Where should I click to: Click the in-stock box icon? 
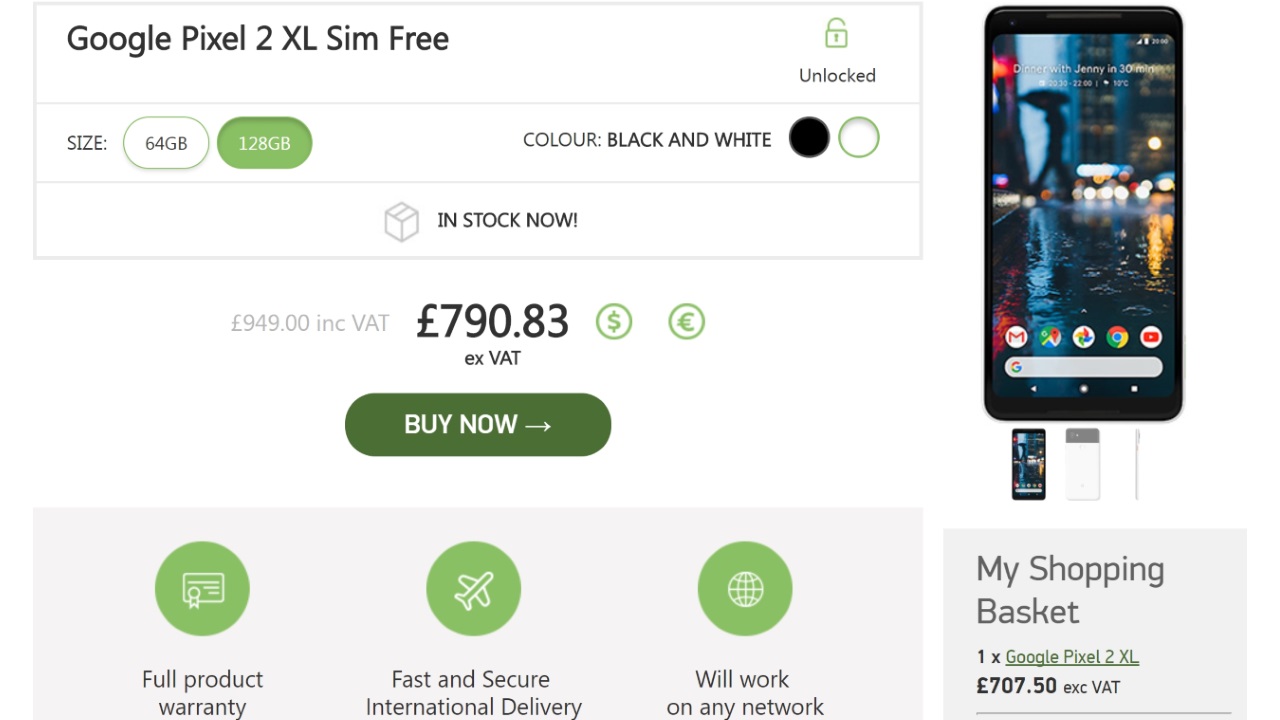coord(401,221)
